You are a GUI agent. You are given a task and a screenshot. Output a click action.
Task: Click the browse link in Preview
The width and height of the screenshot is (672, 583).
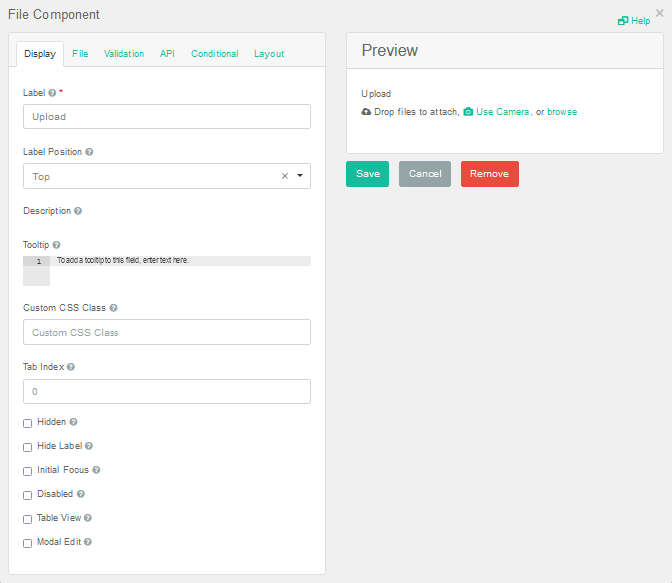coord(561,112)
